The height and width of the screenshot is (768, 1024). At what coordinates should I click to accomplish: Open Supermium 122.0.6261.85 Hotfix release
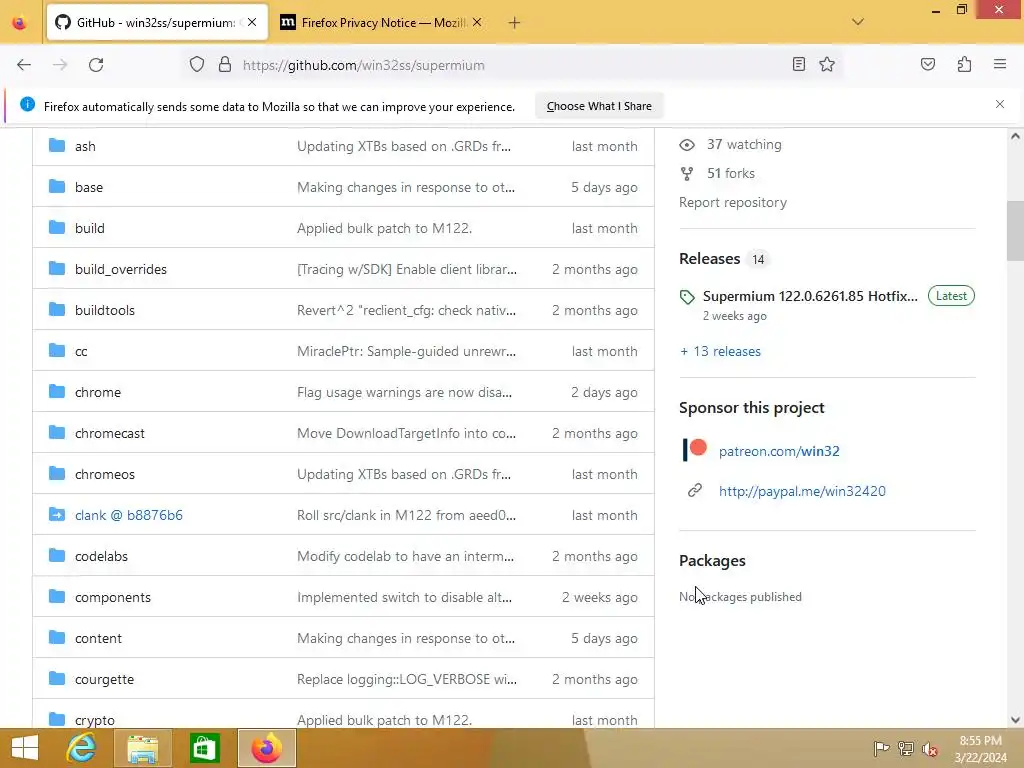point(810,296)
